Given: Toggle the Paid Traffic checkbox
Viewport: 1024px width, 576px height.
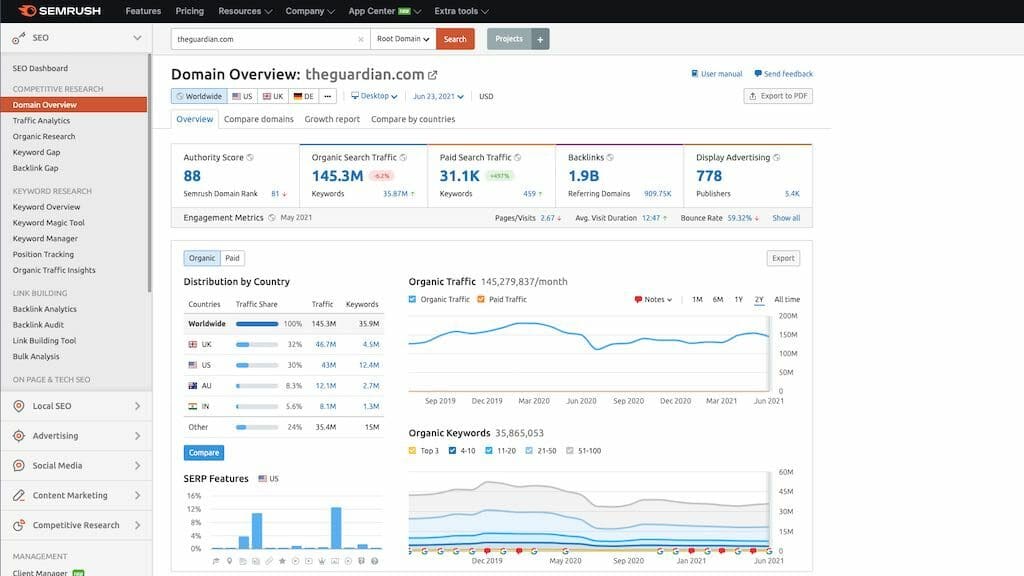Looking at the screenshot, I should coord(481,299).
